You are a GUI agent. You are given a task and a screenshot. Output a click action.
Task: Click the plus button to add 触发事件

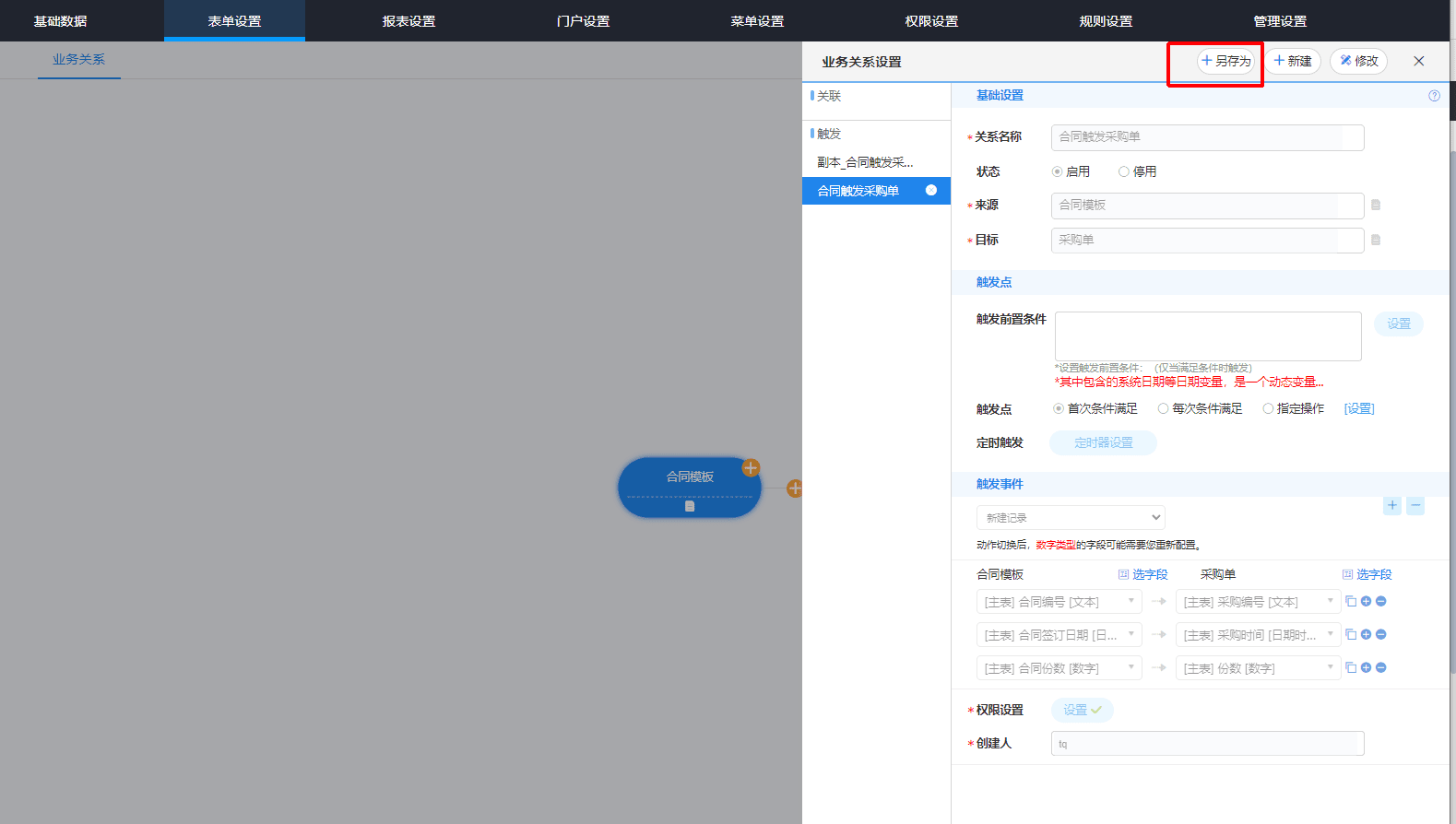point(1392,505)
